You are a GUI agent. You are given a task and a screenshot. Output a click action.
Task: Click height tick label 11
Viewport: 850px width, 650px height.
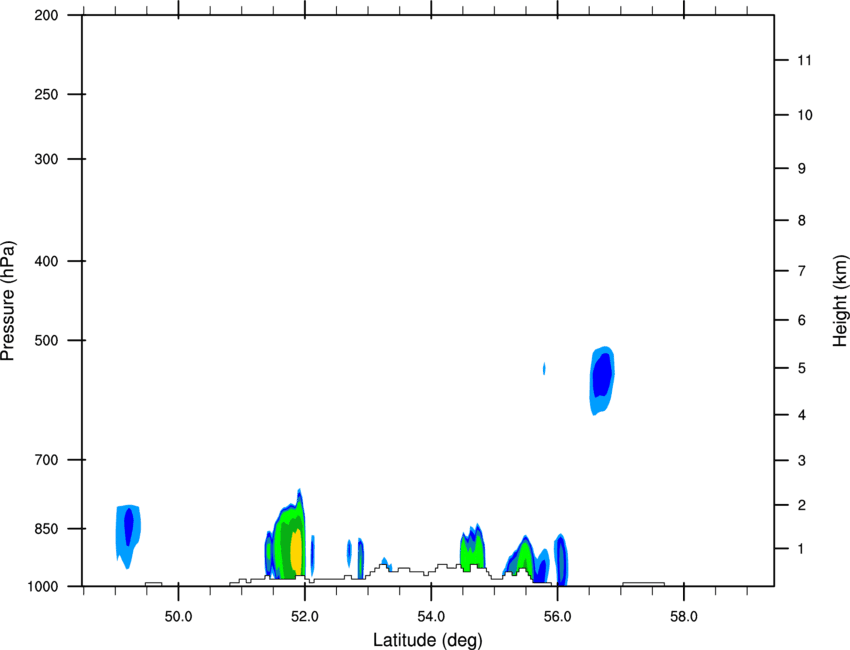pyautogui.click(x=804, y=60)
